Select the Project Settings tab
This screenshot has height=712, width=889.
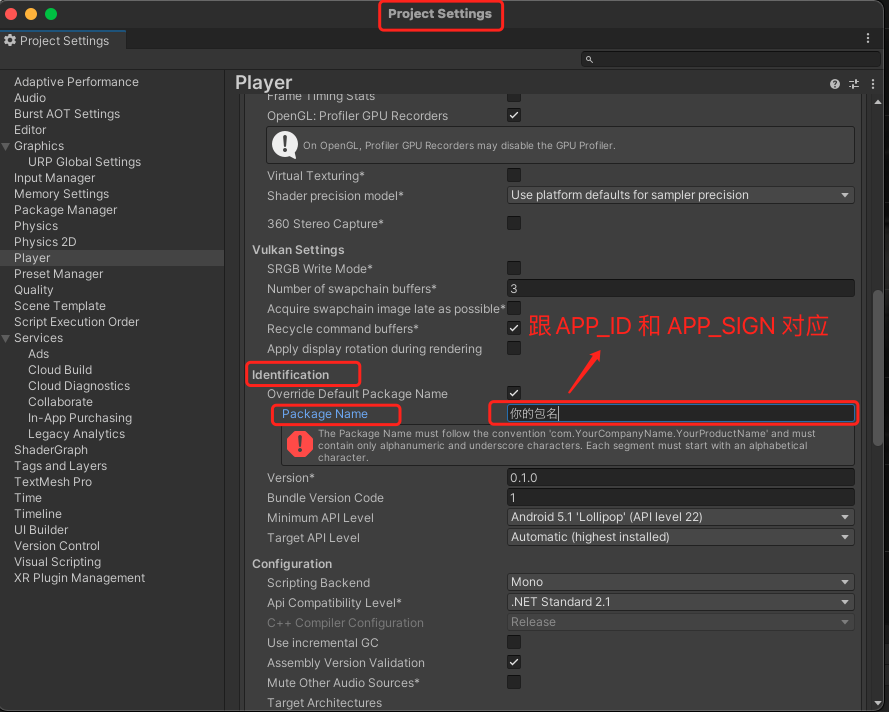click(63, 41)
